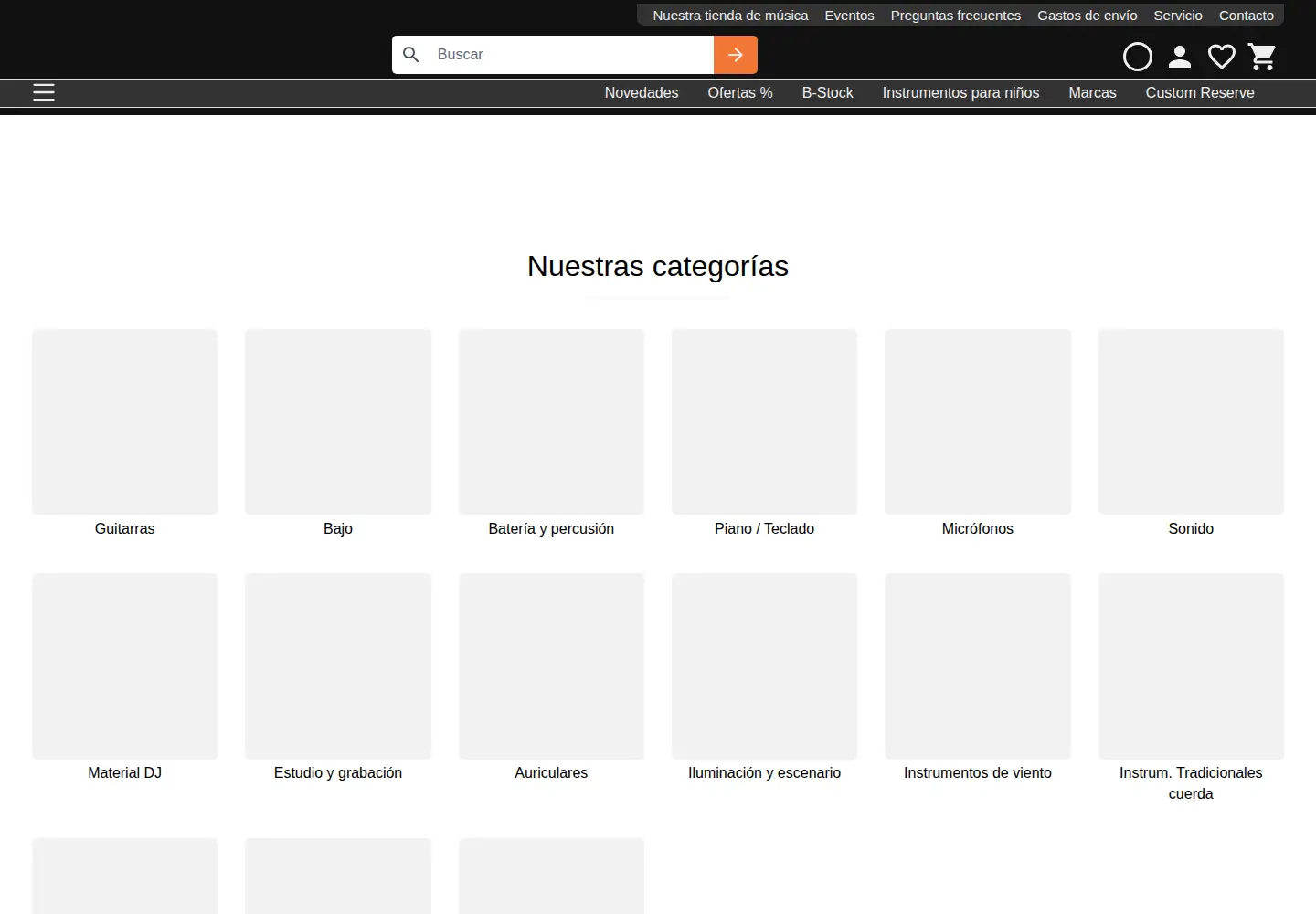Open Preguntas frecuentes link
1316x914 pixels.
(x=956, y=16)
